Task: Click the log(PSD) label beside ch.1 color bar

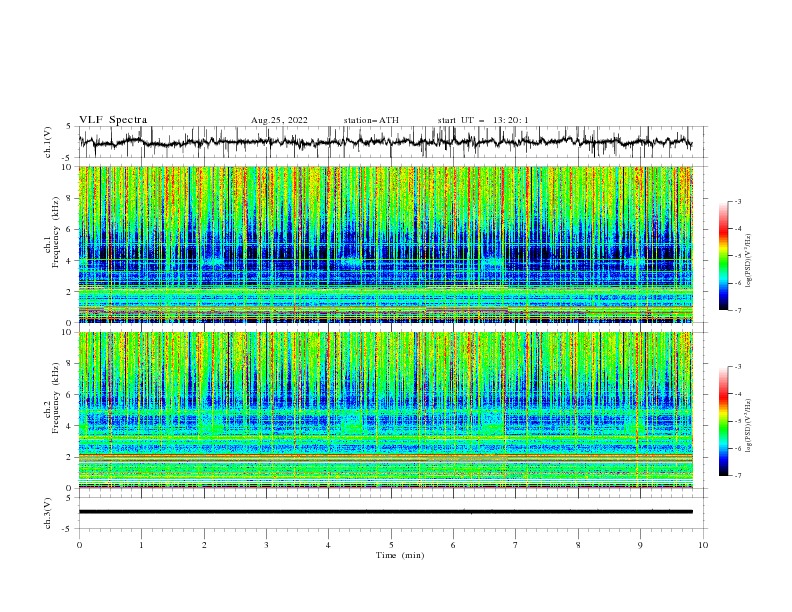Action: (748, 261)
